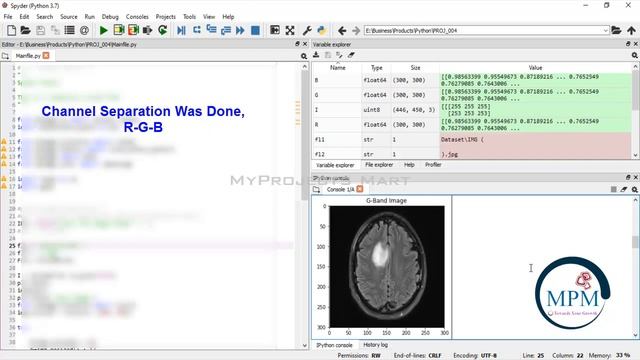Open the File menu
The image size is (640, 360).
click(8, 17)
